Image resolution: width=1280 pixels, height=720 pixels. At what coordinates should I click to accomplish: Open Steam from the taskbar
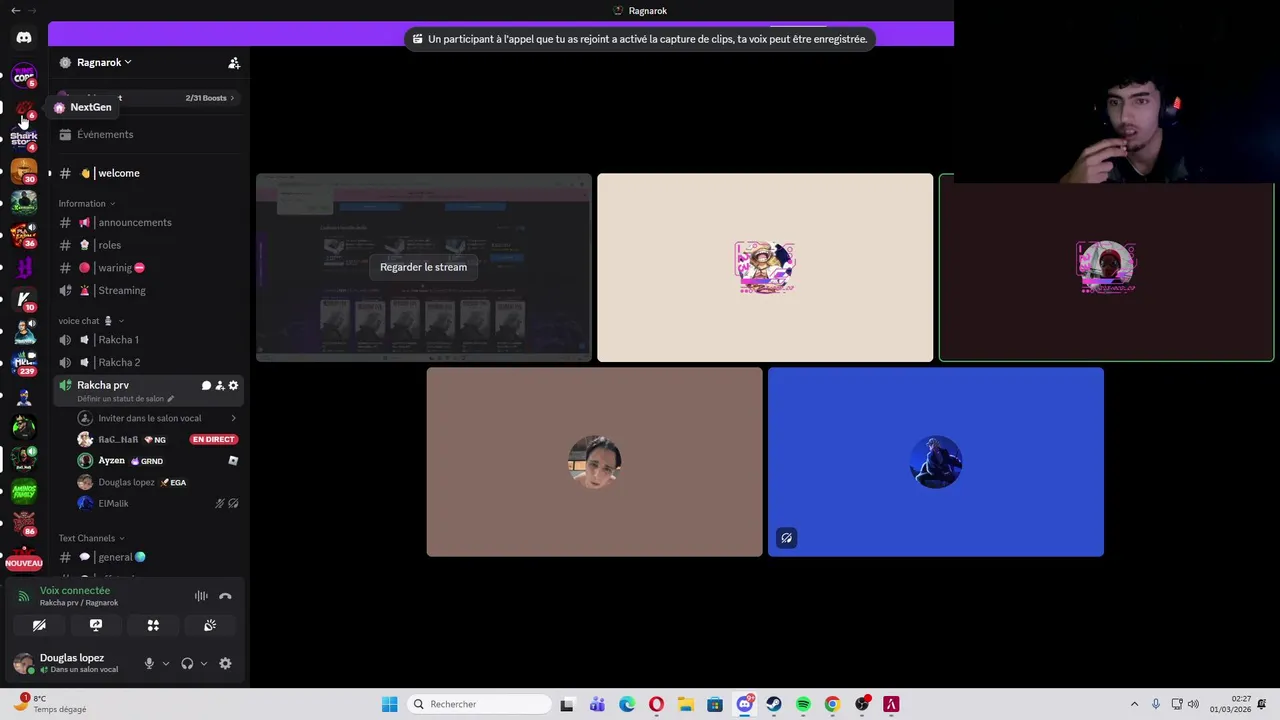click(x=774, y=704)
